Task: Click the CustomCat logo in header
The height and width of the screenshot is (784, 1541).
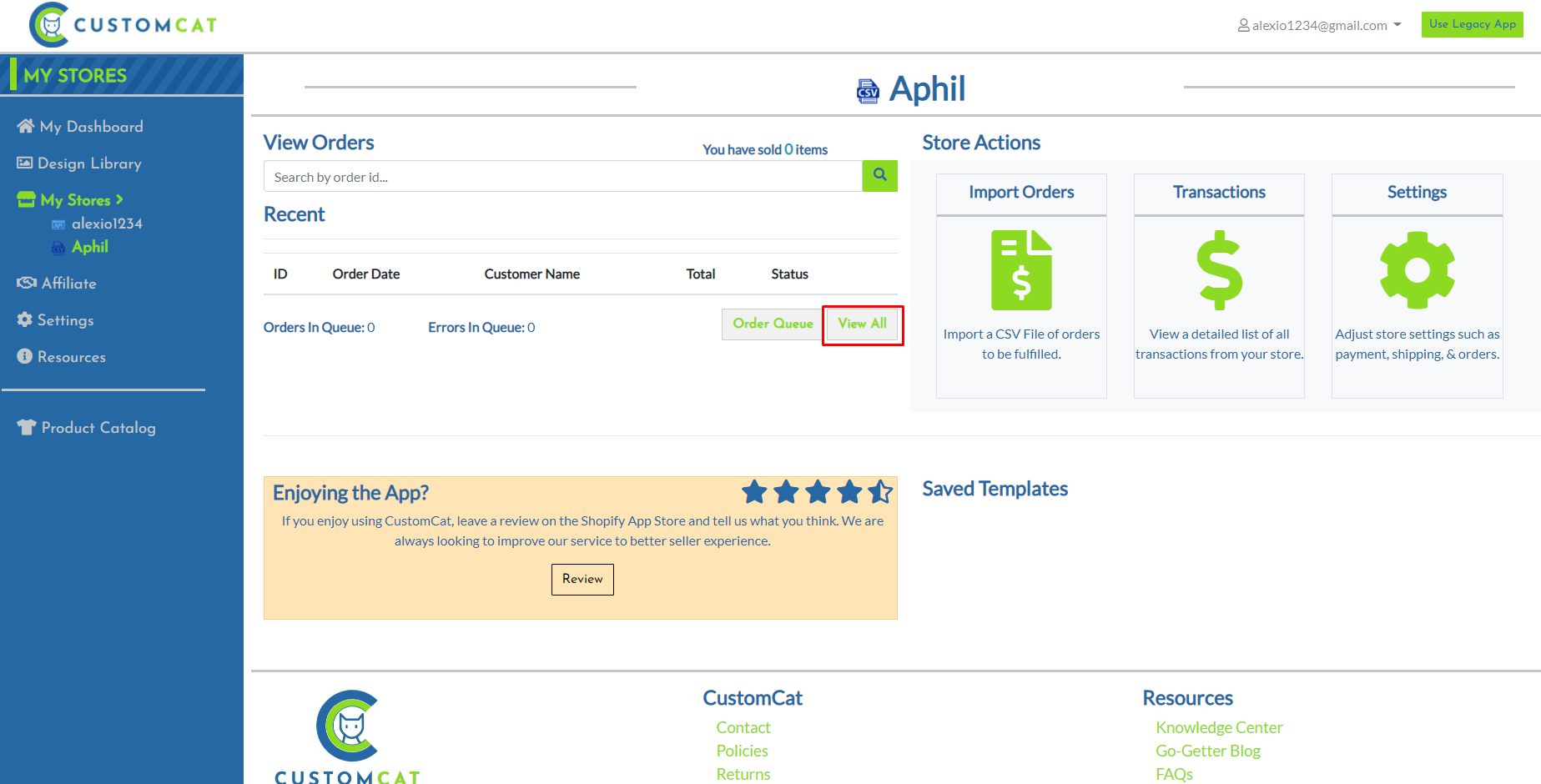Action: tap(123, 25)
